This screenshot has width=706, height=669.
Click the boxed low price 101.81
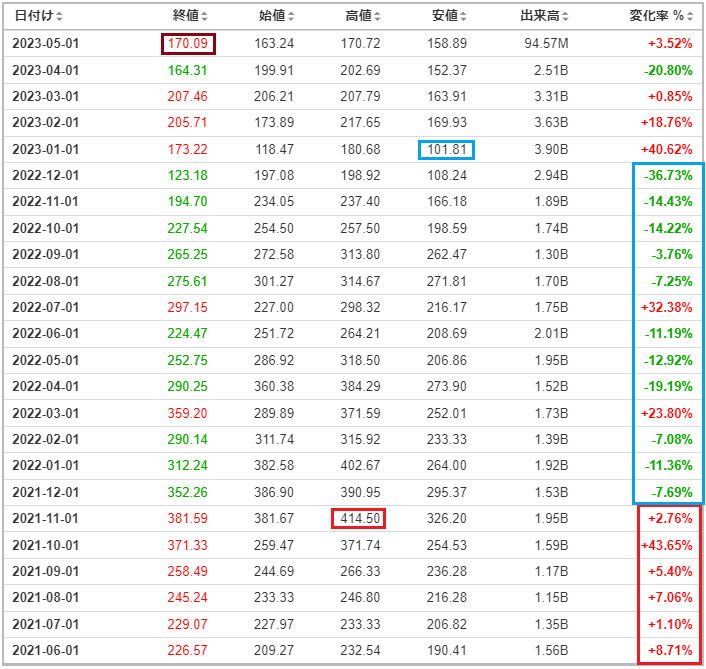446,149
